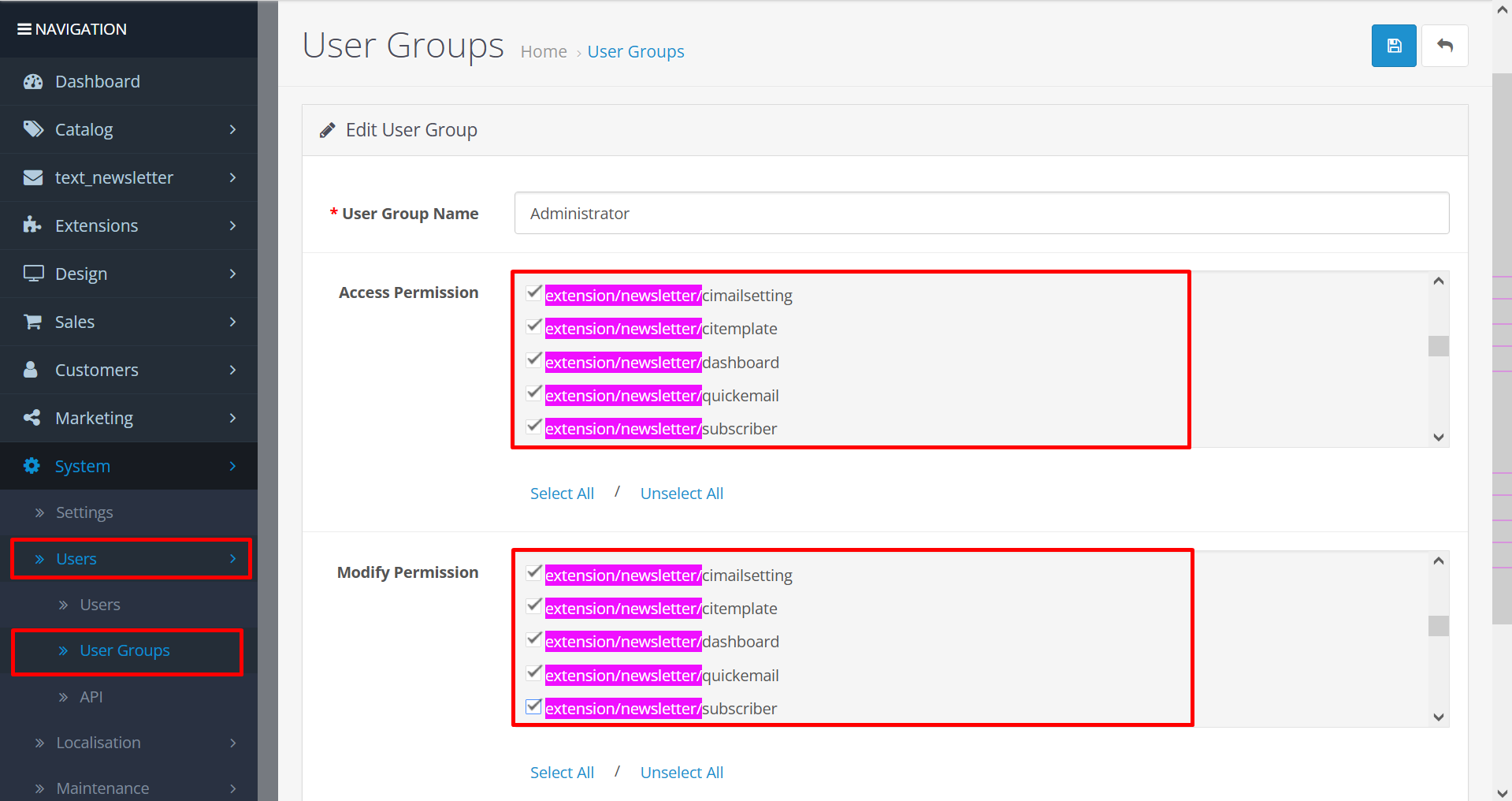Click the newsletter envelope icon in sidebar

pyautogui.click(x=33, y=177)
